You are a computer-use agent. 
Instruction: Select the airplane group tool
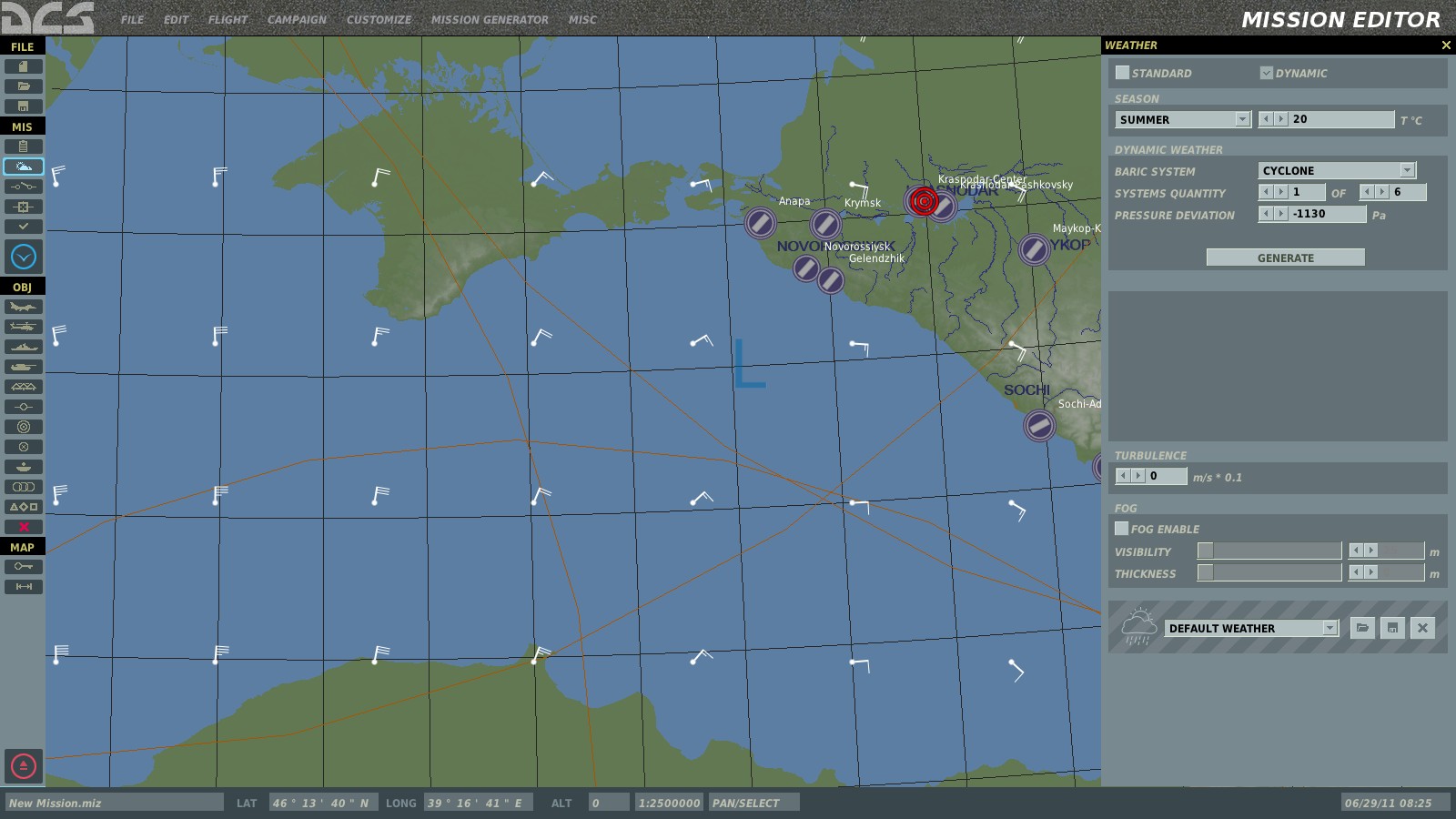click(x=24, y=307)
